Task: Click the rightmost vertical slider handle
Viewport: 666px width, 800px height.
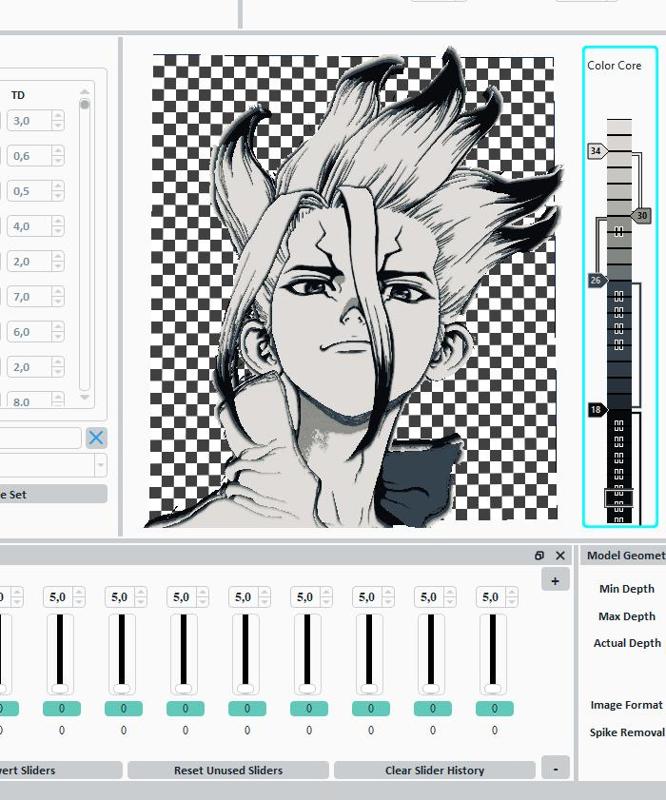Action: coord(492,689)
